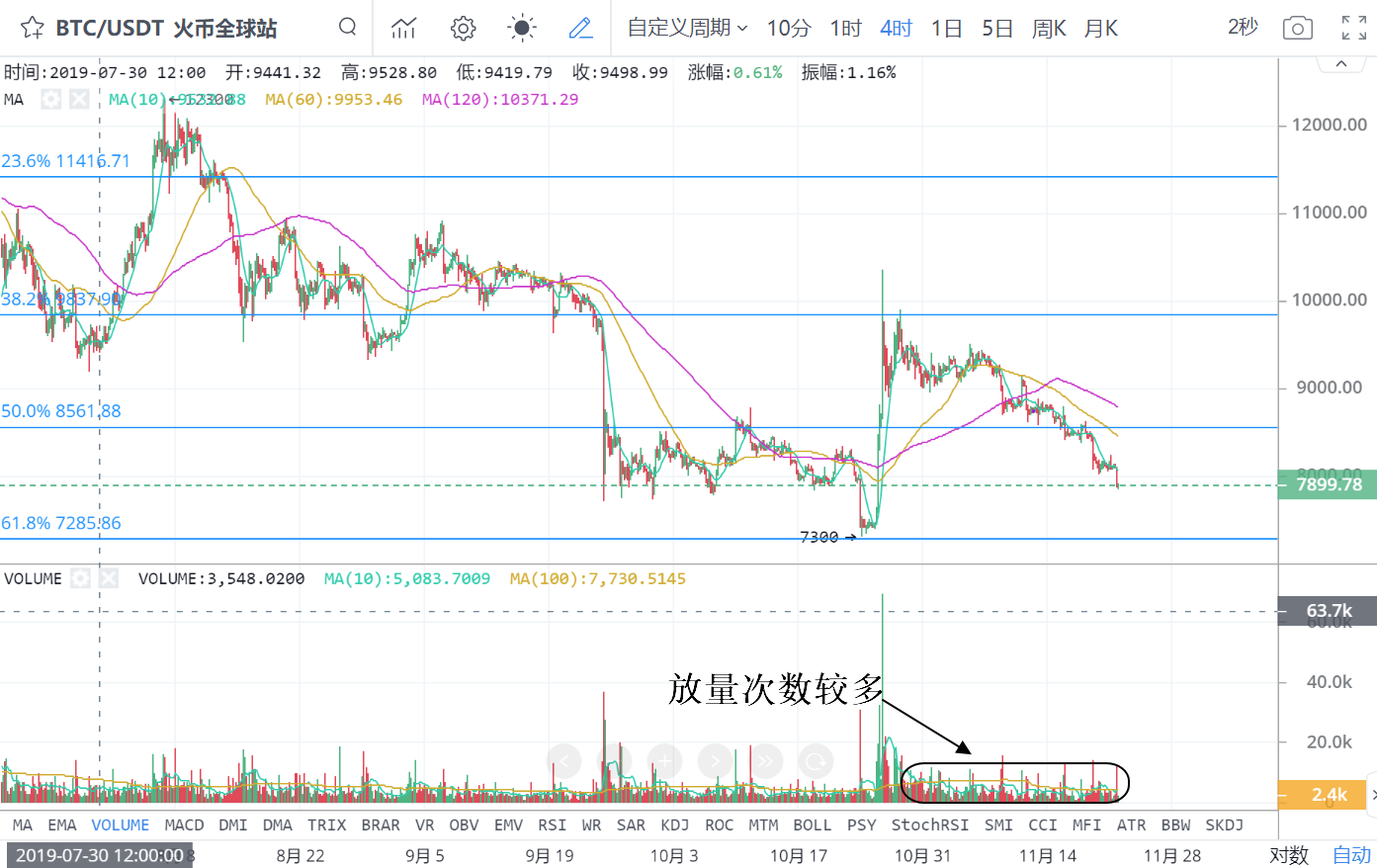Reset chart view with the circular arrow
Screen dimensions: 1377x868
pos(816,761)
